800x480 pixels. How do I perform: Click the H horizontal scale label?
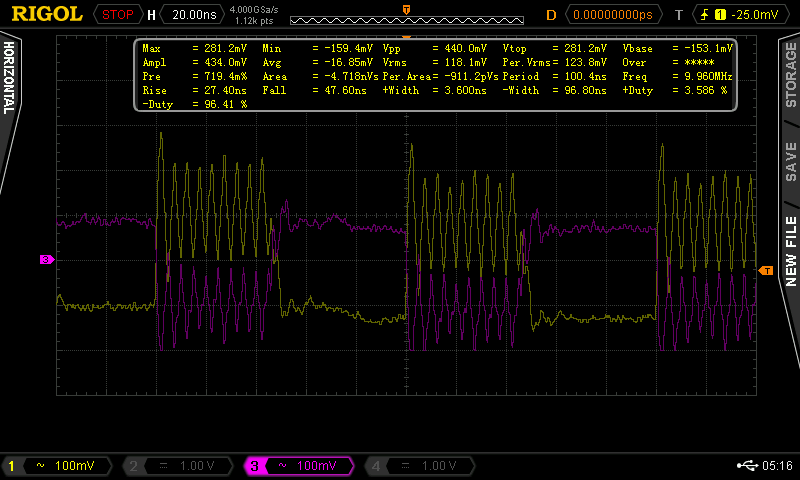[151, 15]
